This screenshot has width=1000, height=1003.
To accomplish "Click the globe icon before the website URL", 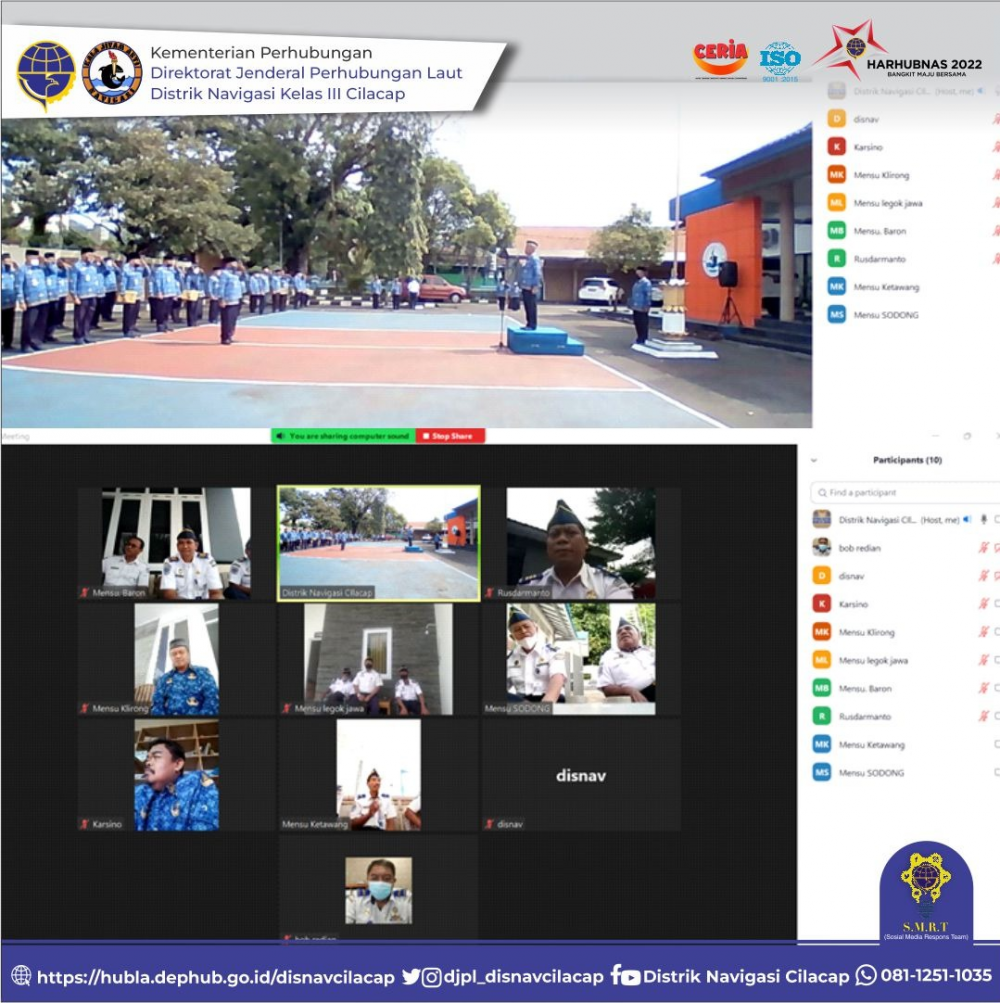I will (x=21, y=975).
